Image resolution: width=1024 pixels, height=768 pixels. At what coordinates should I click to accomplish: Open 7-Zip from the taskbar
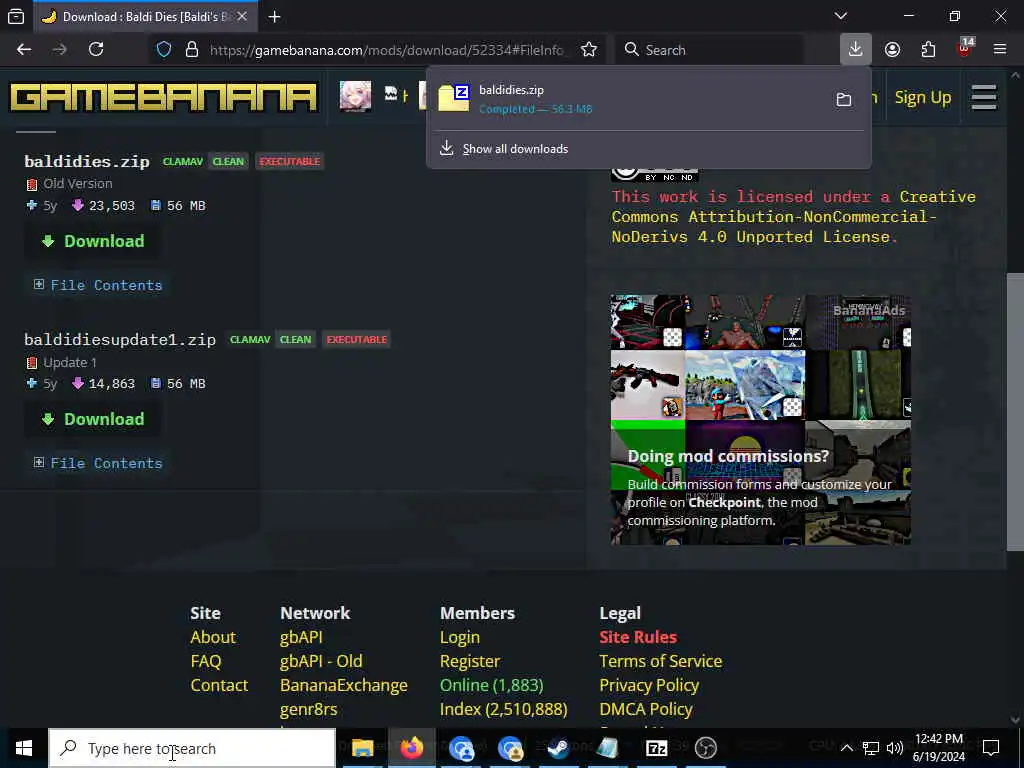(656, 748)
